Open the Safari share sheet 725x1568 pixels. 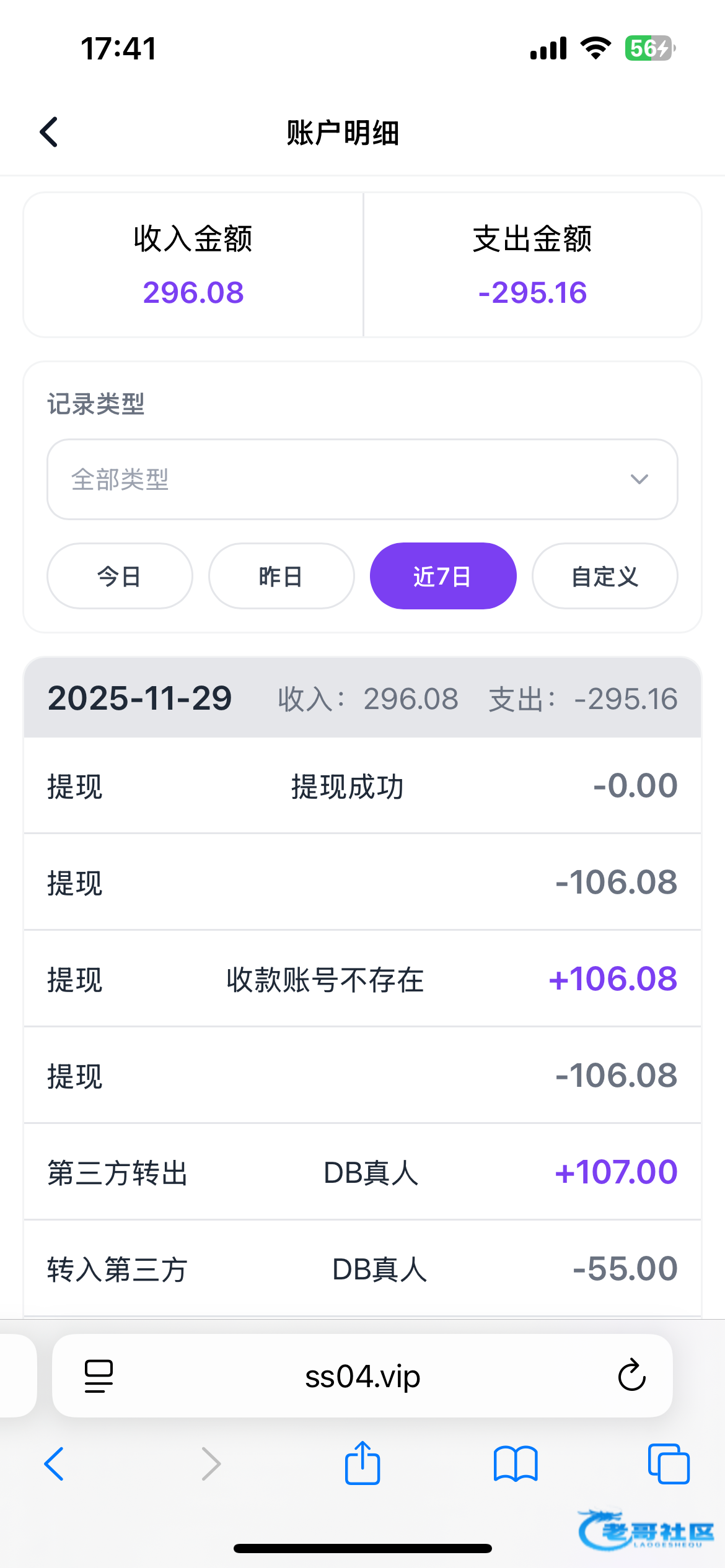click(362, 1463)
